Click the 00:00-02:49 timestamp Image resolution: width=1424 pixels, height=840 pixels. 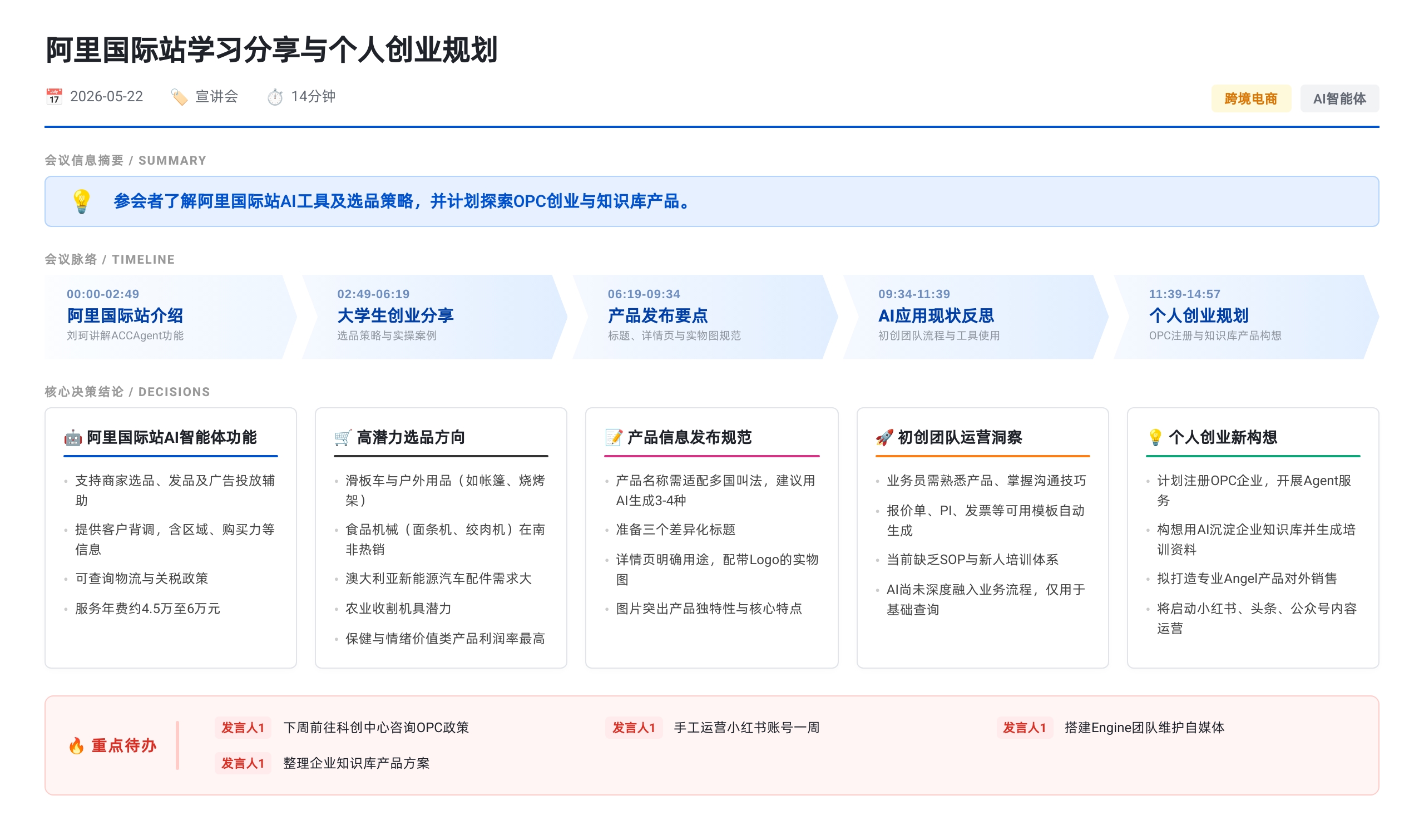(103, 294)
